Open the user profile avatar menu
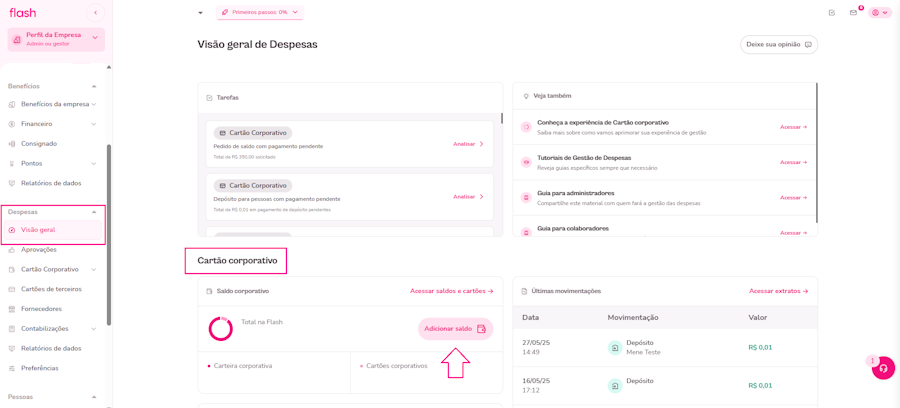900x408 pixels. pos(880,13)
